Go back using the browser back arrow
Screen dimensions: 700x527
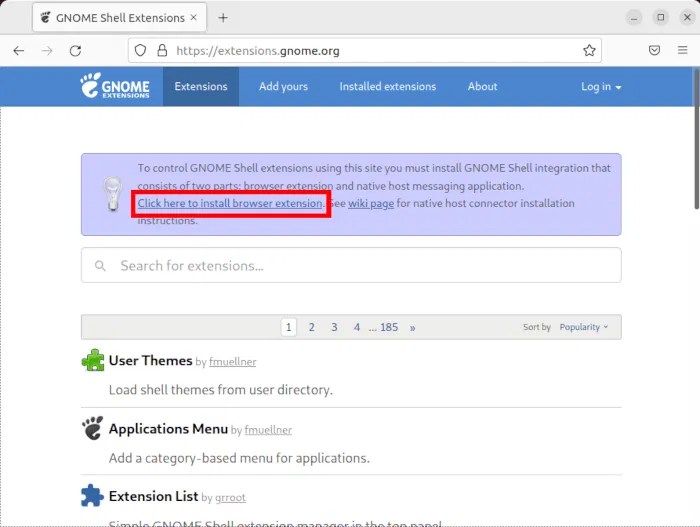pos(19,50)
